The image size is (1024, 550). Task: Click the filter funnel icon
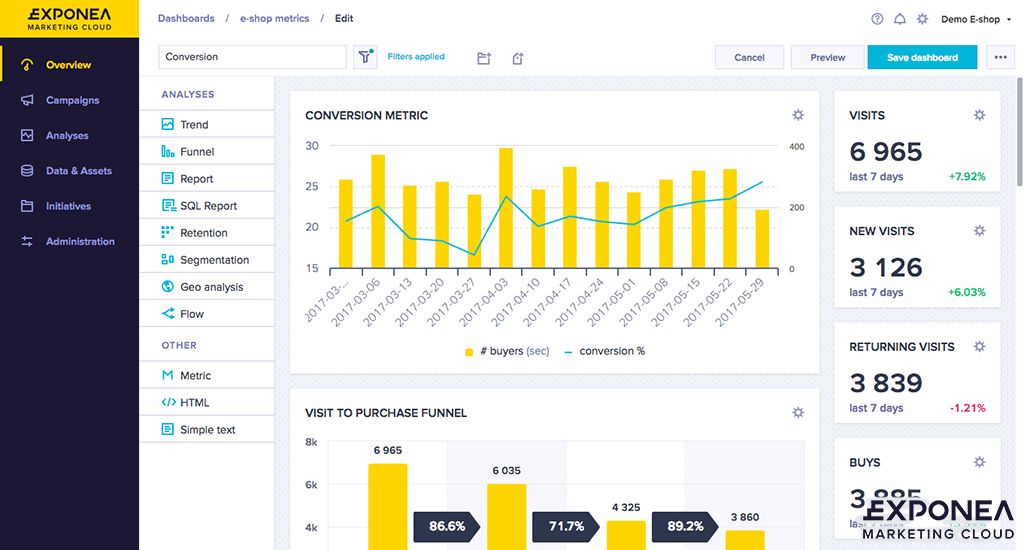click(365, 57)
